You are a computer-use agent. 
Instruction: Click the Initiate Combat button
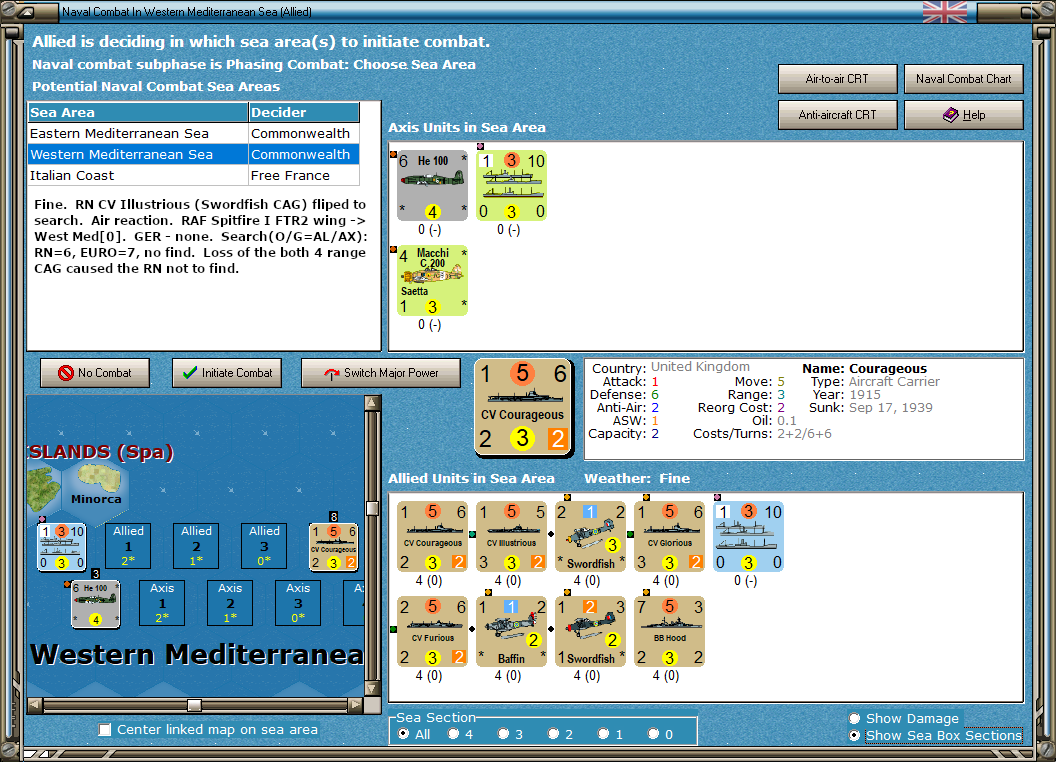point(227,373)
